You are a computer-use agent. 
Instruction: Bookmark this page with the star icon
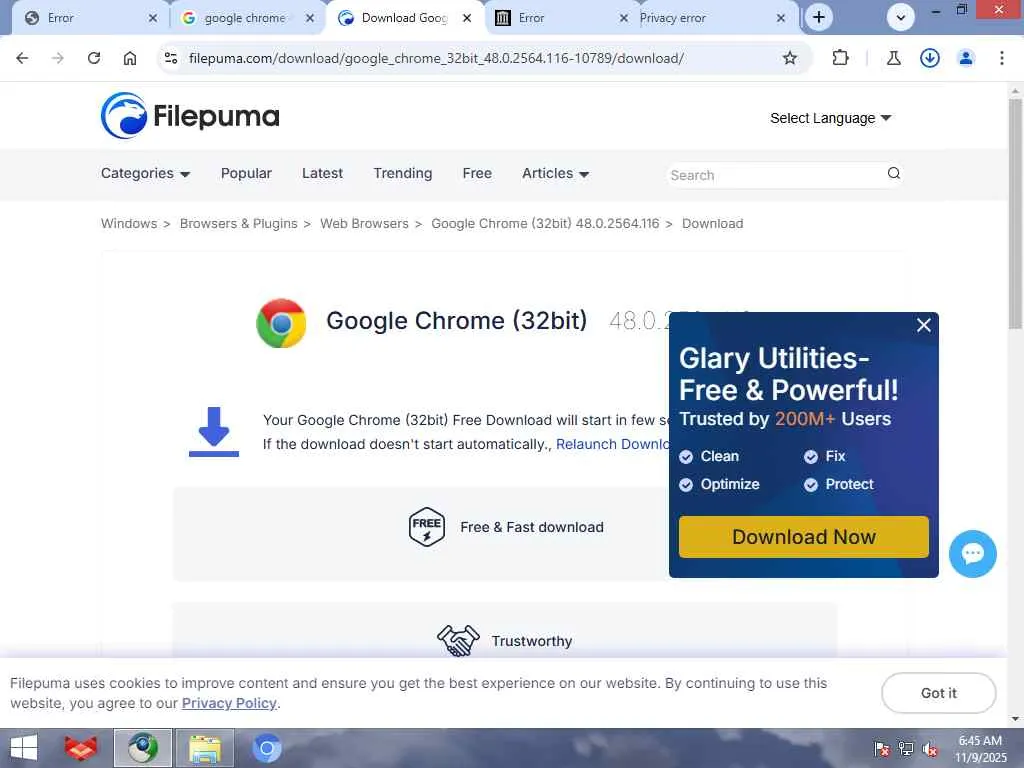coord(790,58)
